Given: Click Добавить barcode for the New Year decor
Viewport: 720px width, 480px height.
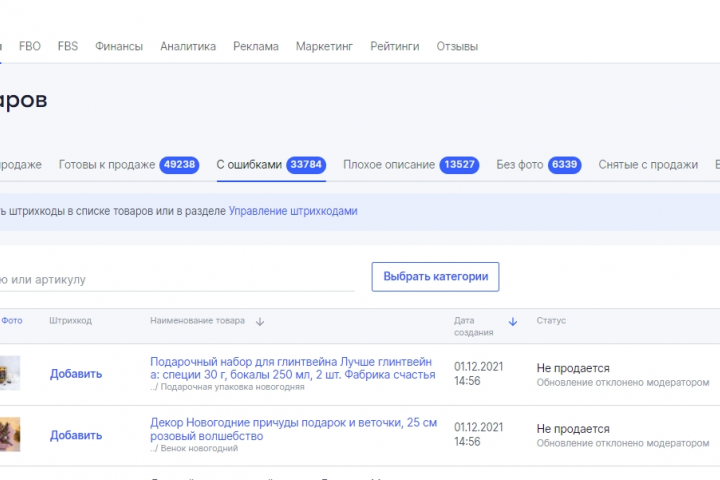Looking at the screenshot, I should click(x=76, y=435).
